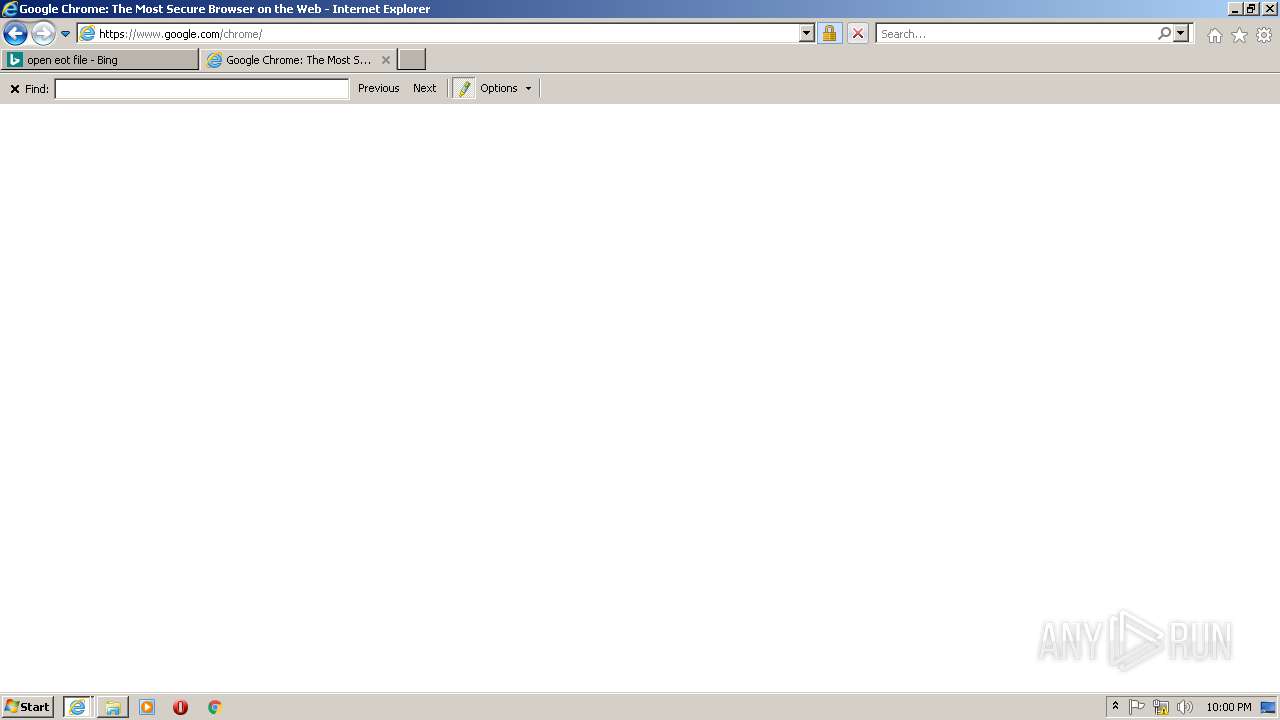Image resolution: width=1280 pixels, height=720 pixels.
Task: Click the Find text input field
Action: click(x=201, y=89)
